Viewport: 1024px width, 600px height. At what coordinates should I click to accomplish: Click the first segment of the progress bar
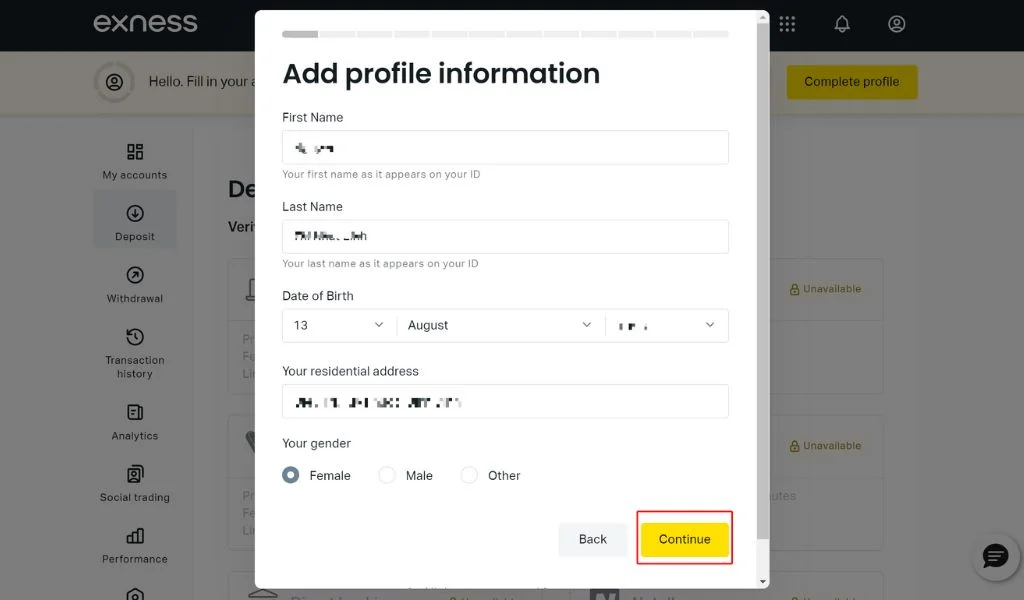coord(299,33)
